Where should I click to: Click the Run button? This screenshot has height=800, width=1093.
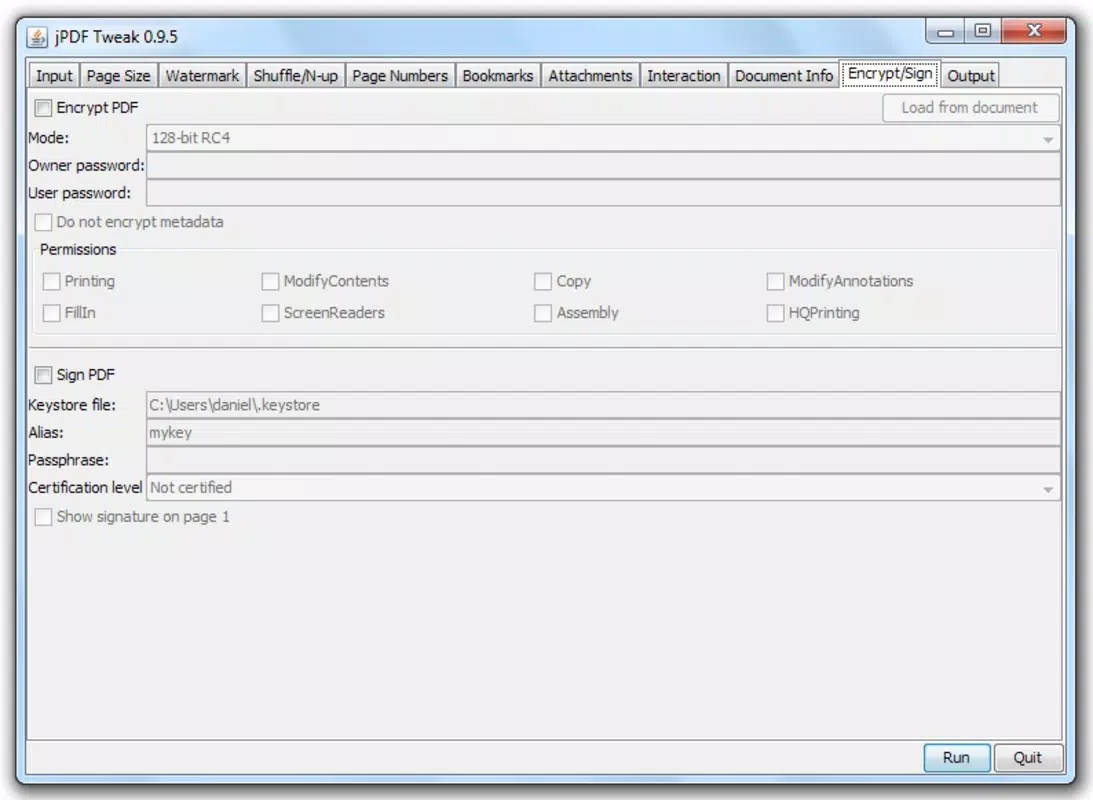click(x=956, y=757)
